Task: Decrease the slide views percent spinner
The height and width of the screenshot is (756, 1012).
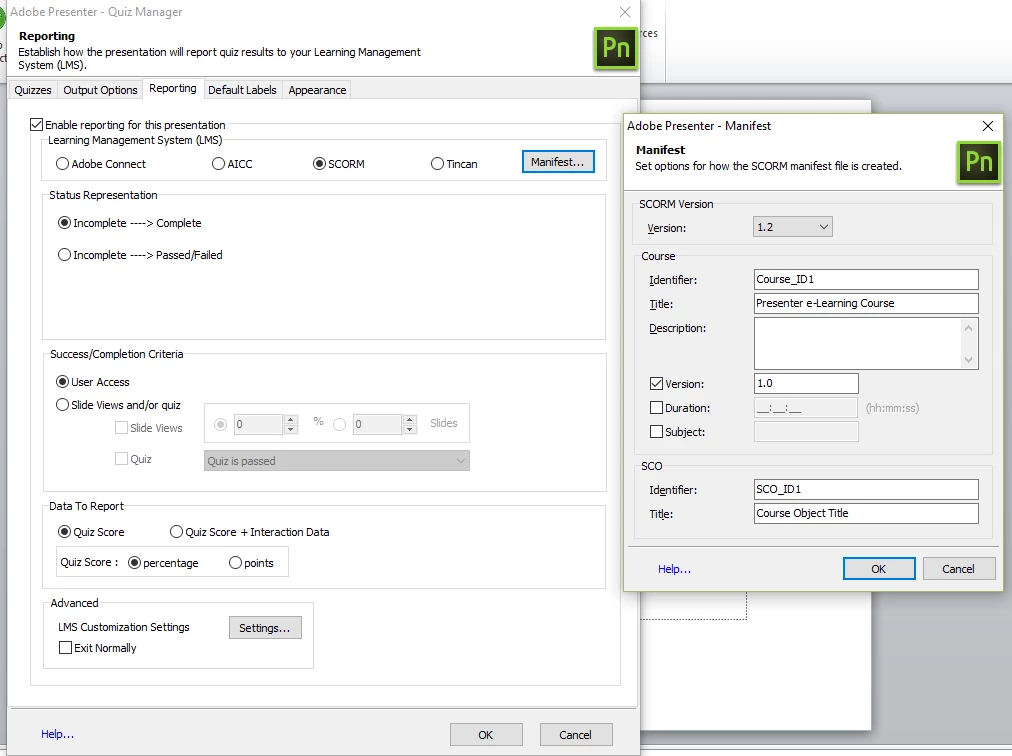Action: pos(290,429)
